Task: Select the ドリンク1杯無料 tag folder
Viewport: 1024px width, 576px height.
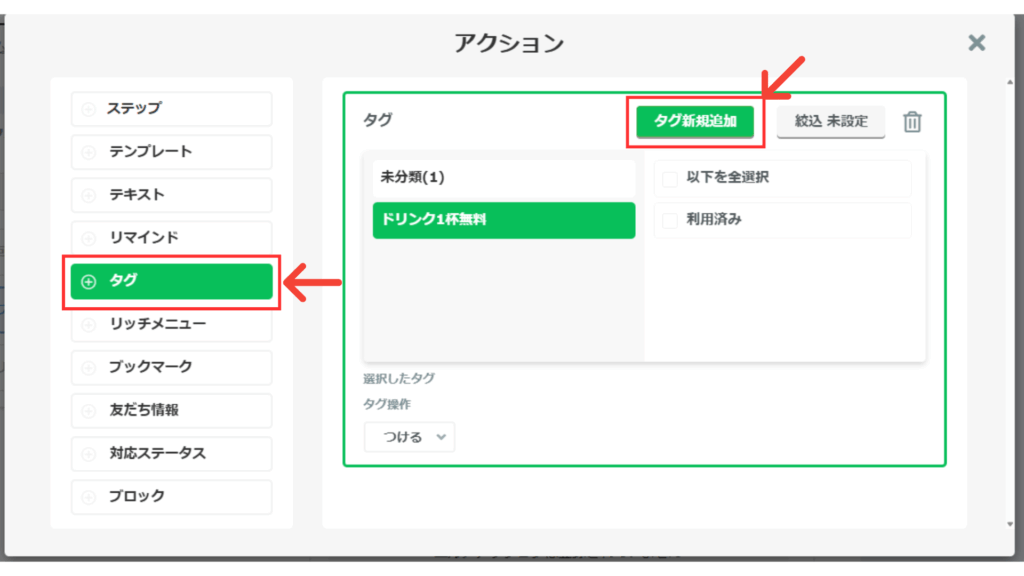Action: (503, 220)
